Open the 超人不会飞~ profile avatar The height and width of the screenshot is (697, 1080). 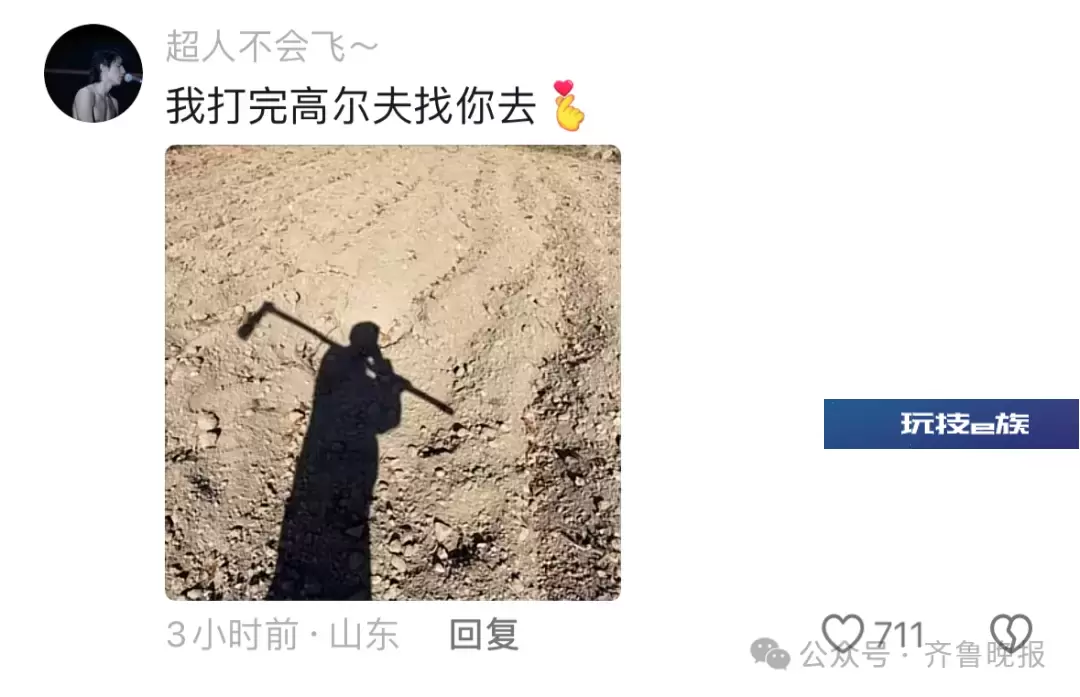tap(93, 73)
